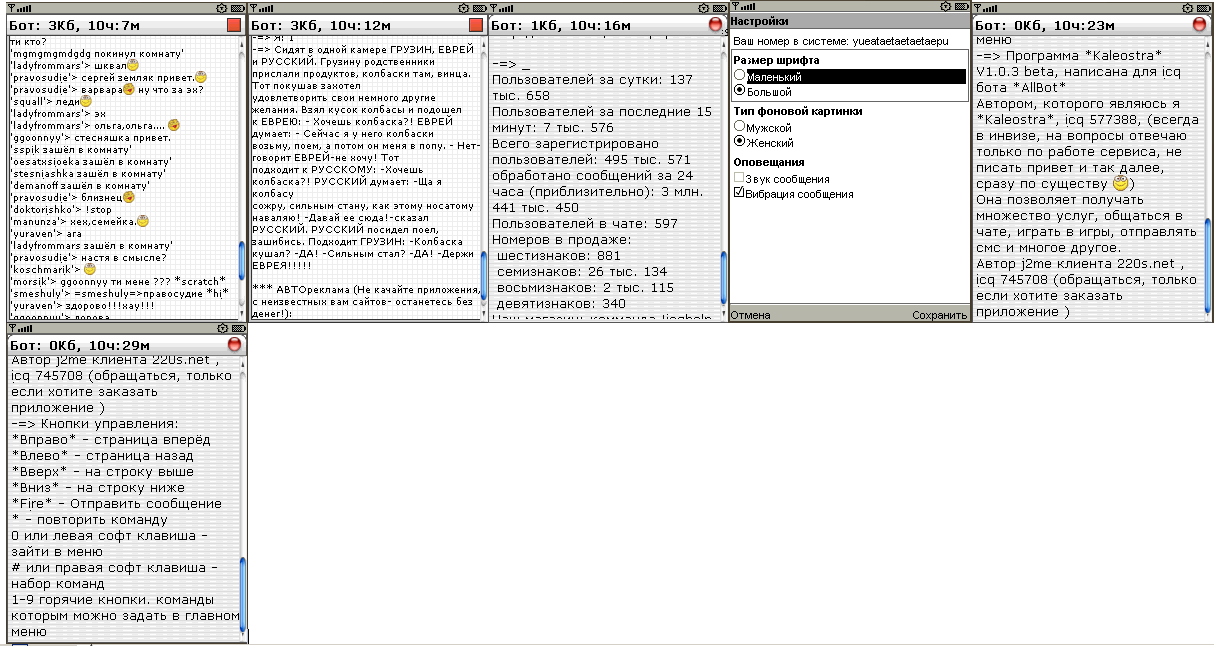The width and height of the screenshot is (1214, 646).
Task: Click the red circle icon in the 10ч:29м screen
Action: tap(234, 345)
